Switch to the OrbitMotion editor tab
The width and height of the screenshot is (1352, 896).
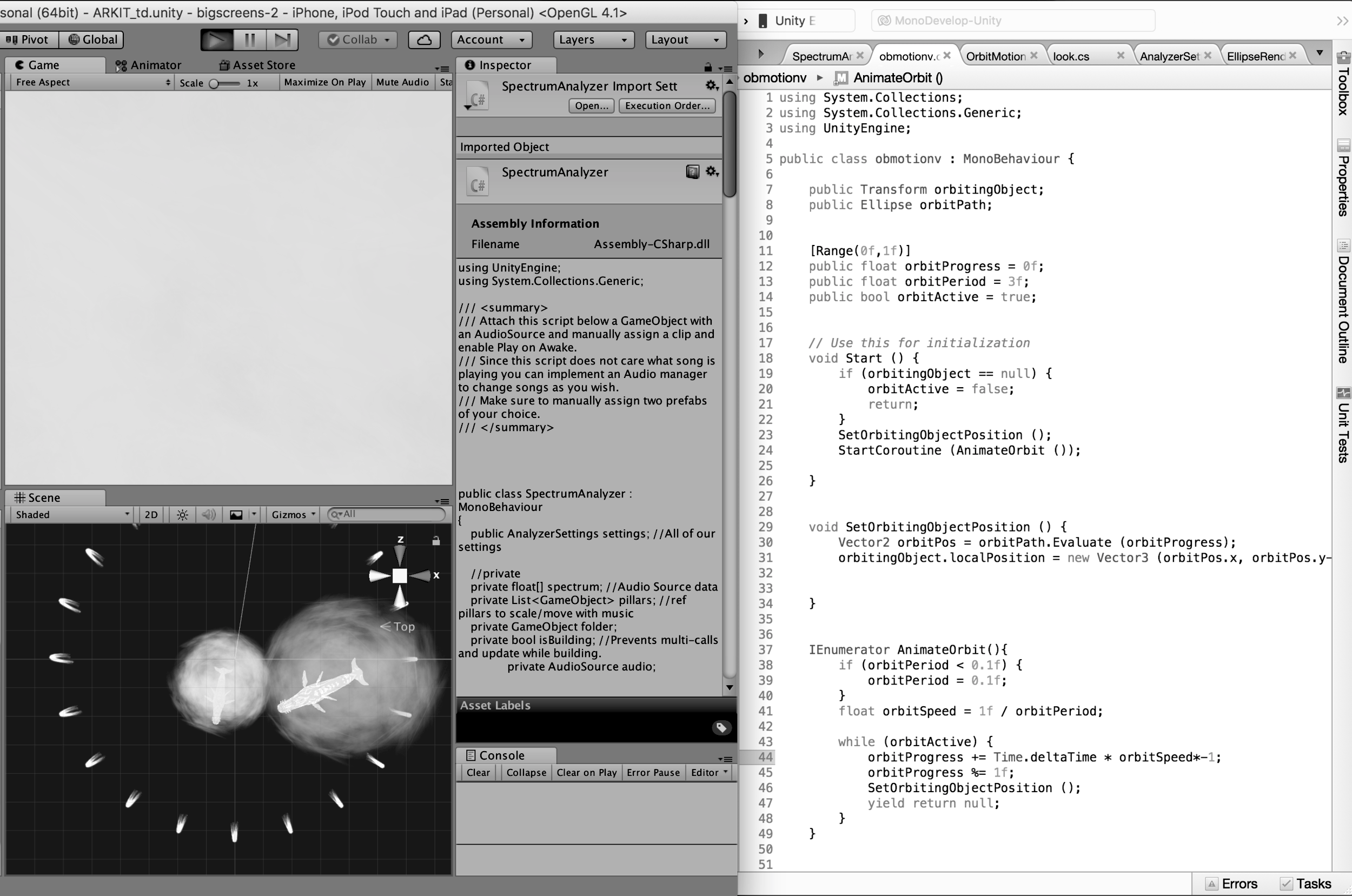pos(996,56)
